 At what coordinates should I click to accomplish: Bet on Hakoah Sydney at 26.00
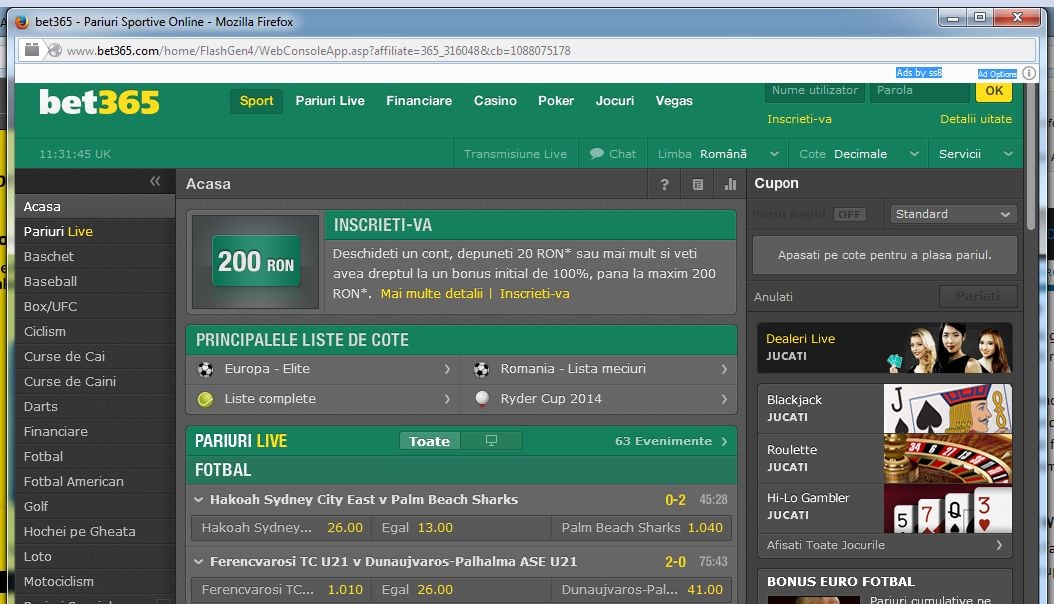[x=282, y=528]
